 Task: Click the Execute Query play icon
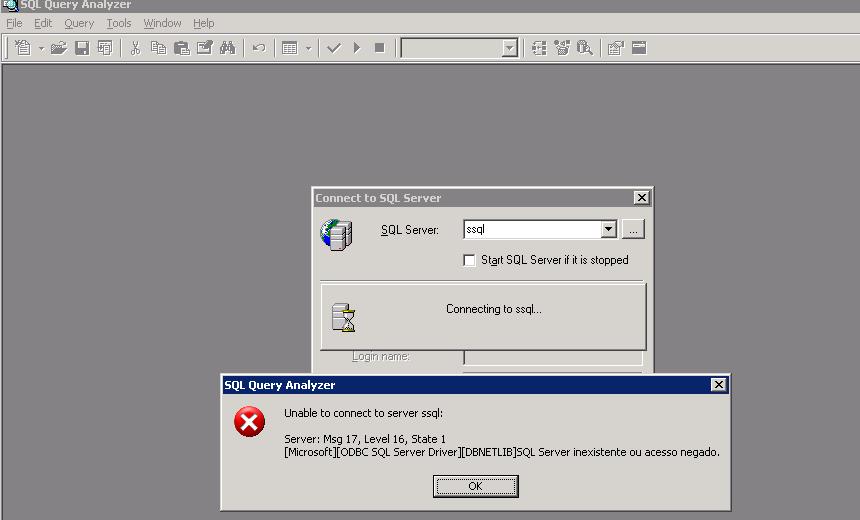pyautogui.click(x=357, y=48)
